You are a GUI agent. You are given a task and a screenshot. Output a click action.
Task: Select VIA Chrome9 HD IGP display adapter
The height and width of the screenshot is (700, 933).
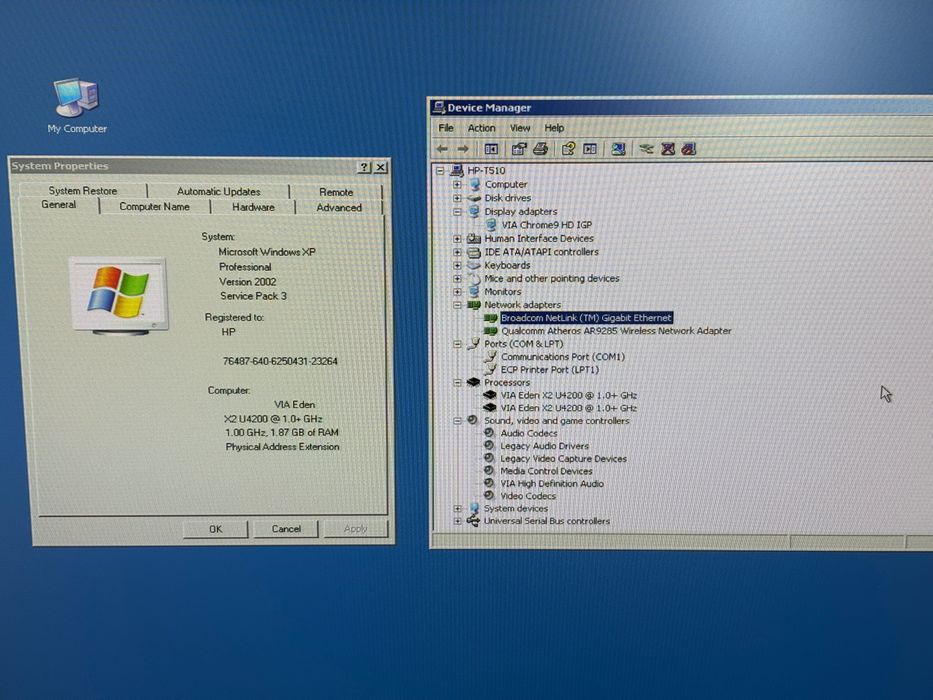pyautogui.click(x=546, y=225)
